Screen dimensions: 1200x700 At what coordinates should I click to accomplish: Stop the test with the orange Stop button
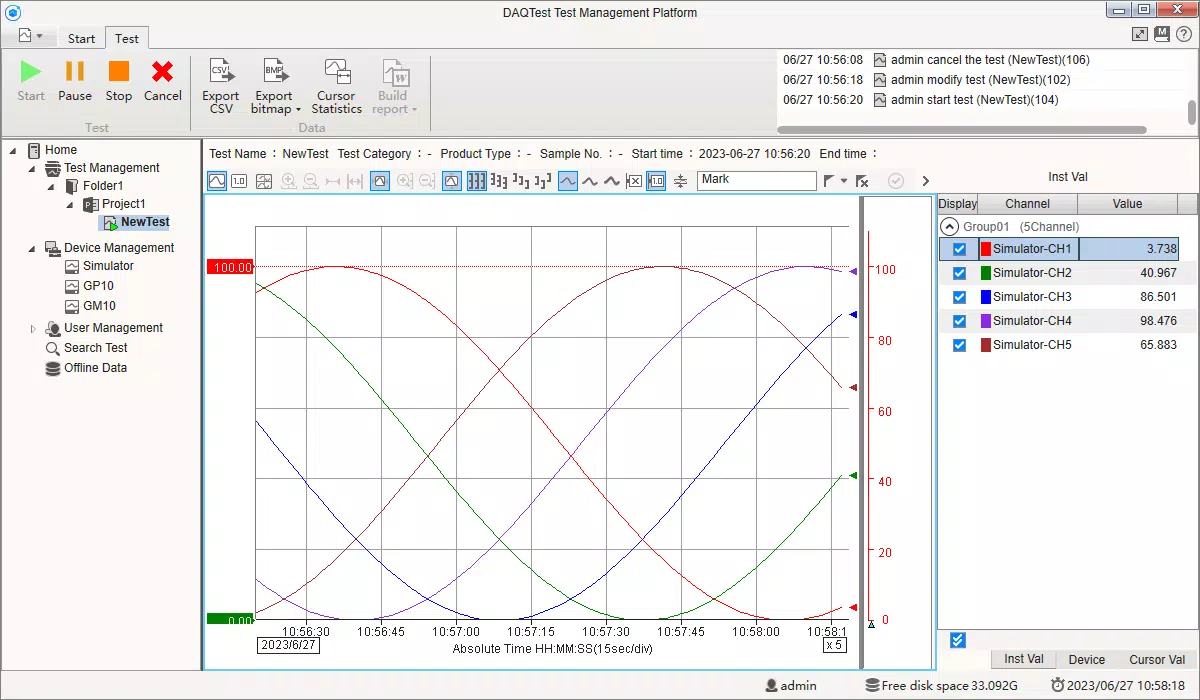click(119, 81)
